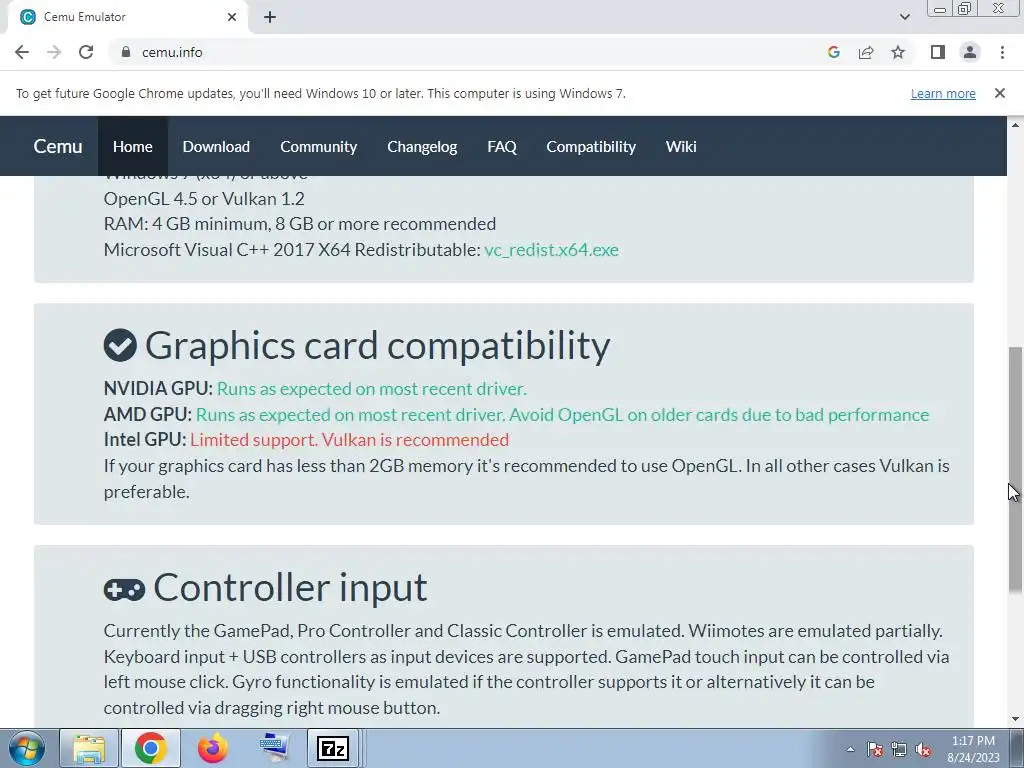Click the muted volume tray icon
The image size is (1024, 768).
pos(923,749)
